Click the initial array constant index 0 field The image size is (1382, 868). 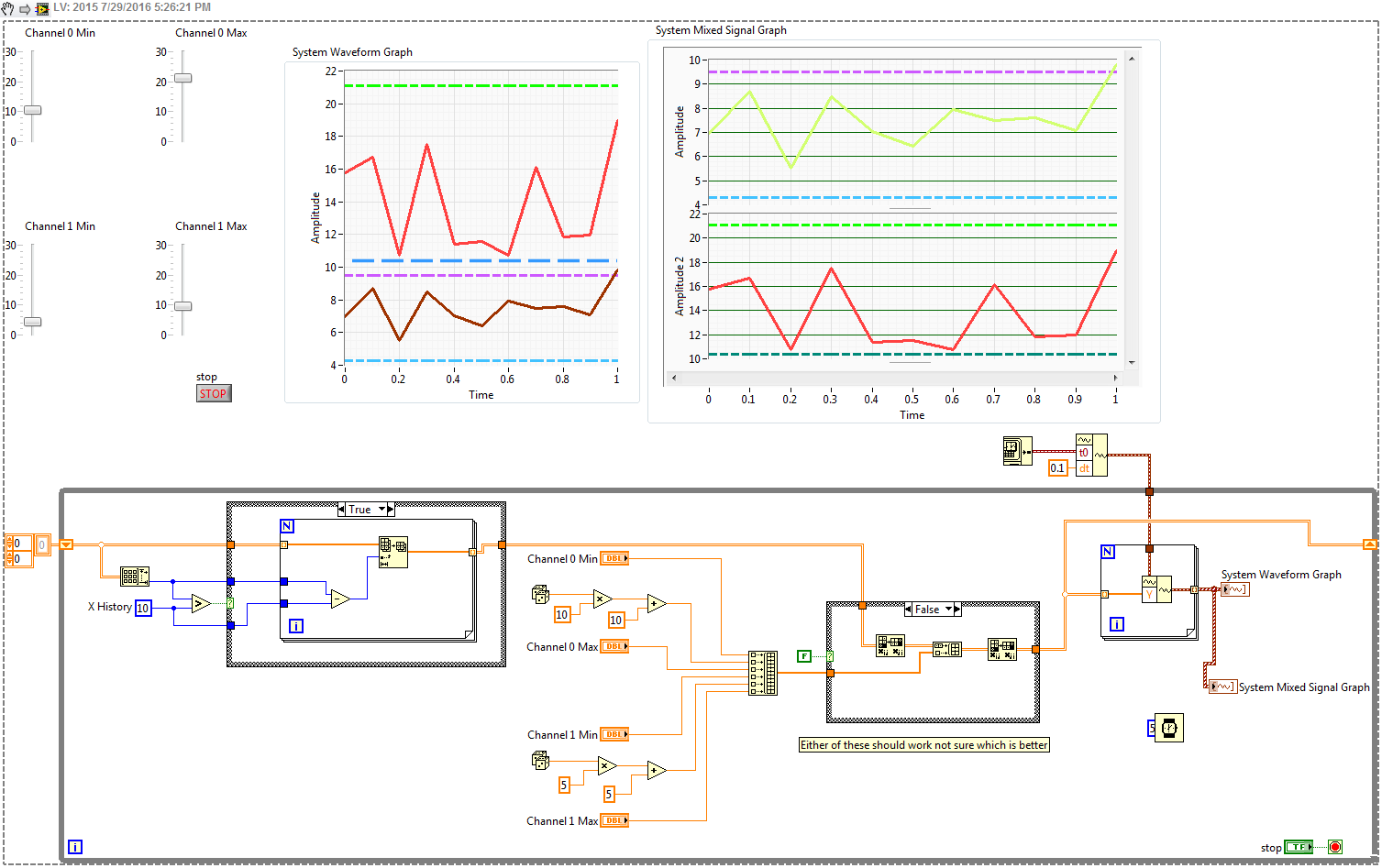point(18,544)
